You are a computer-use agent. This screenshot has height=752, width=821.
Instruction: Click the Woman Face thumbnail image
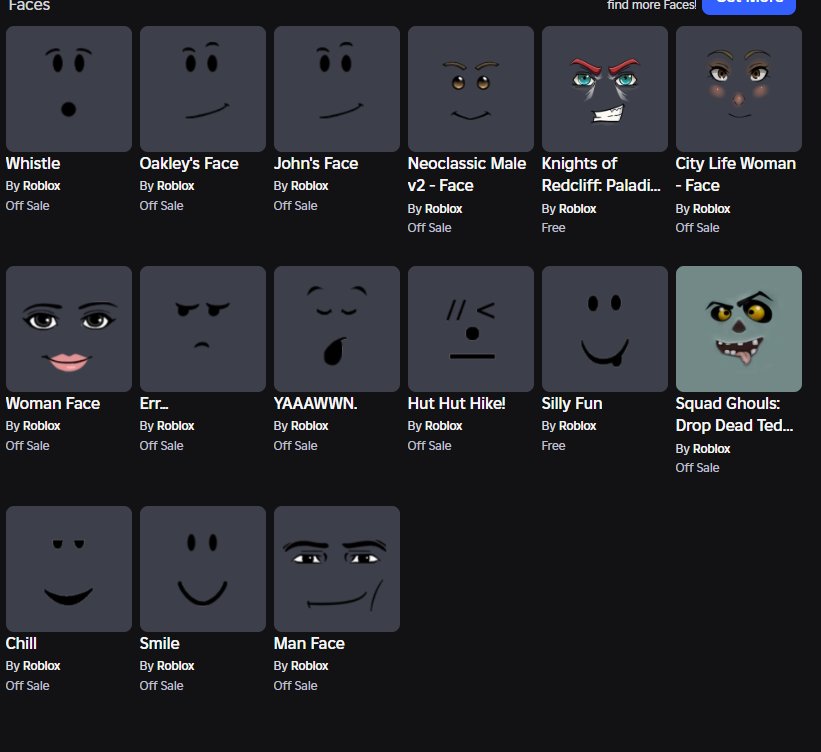click(69, 329)
